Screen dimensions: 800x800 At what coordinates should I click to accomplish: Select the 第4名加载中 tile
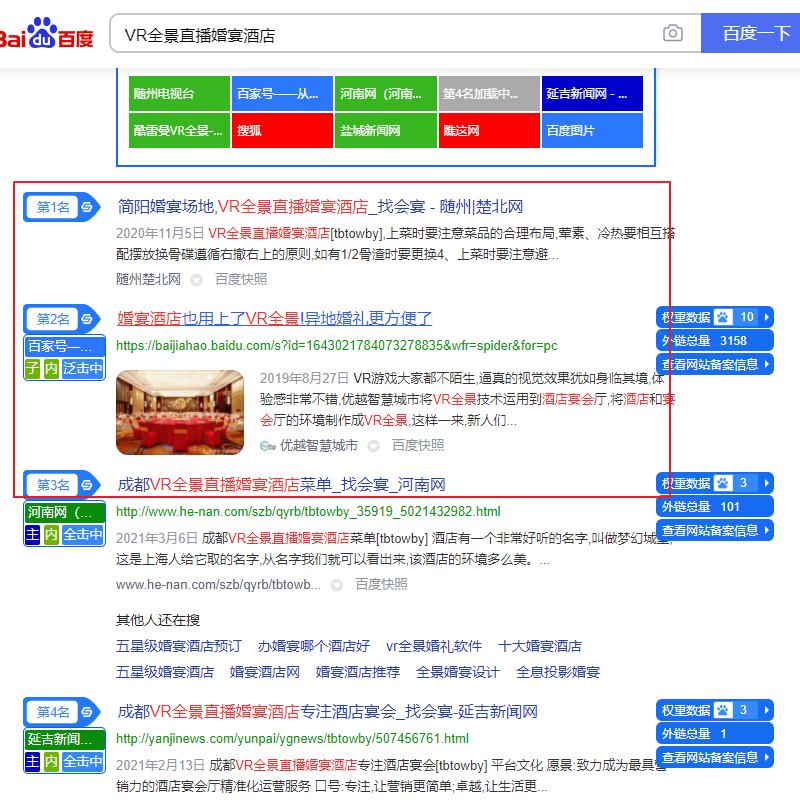pyautogui.click(x=489, y=93)
